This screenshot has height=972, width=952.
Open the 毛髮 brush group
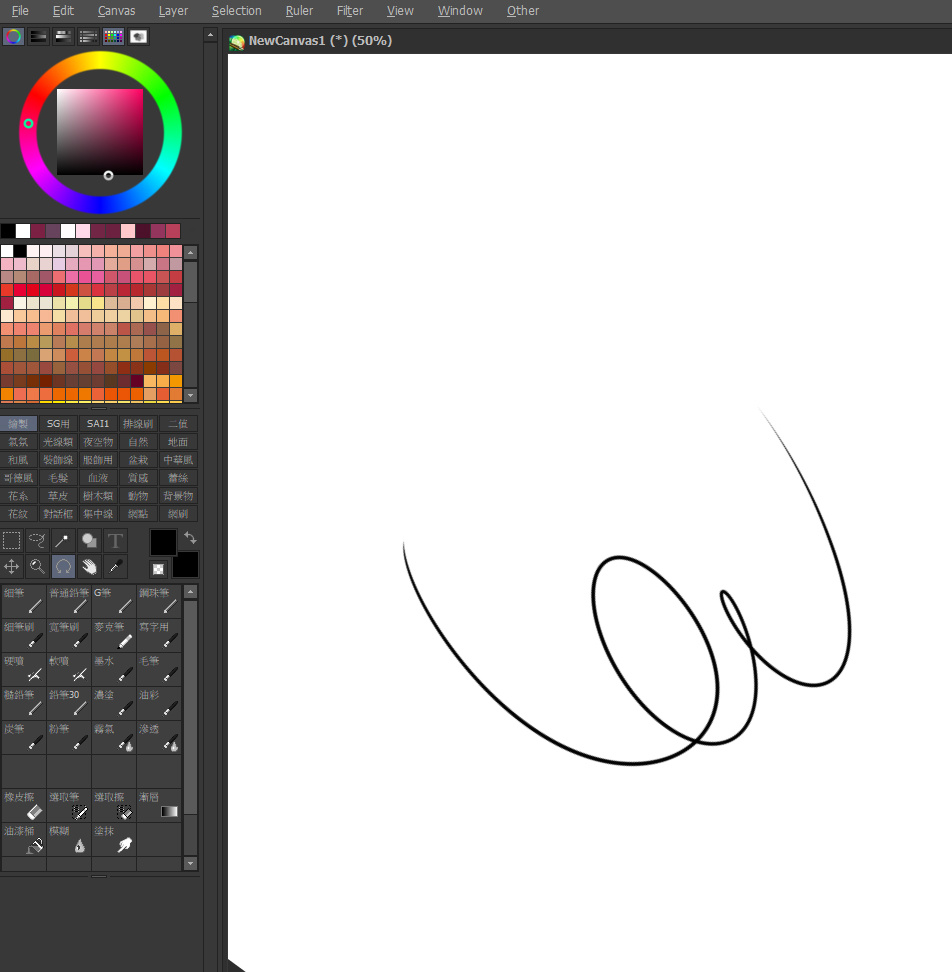[58, 477]
